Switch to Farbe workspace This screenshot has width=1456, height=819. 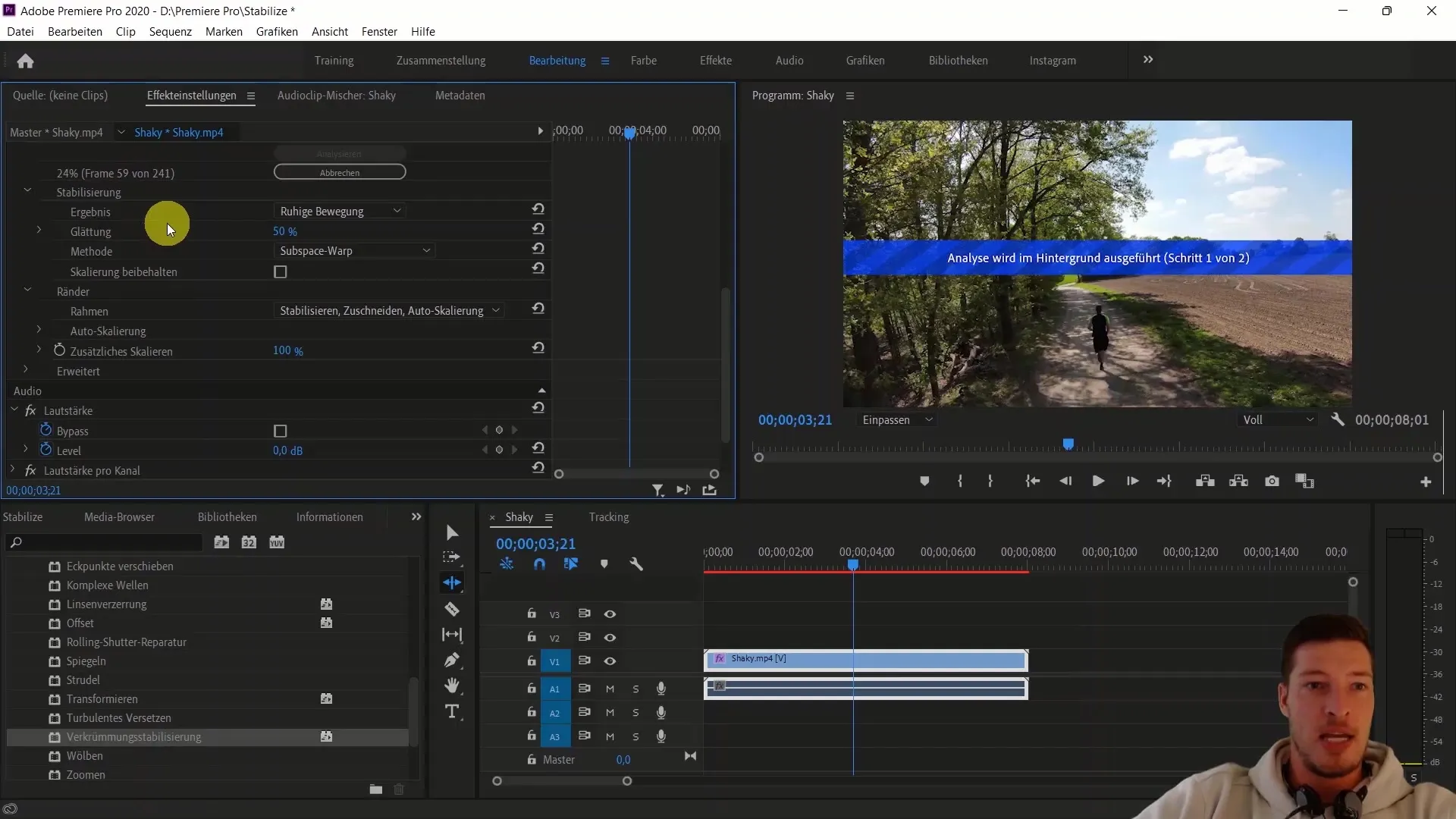click(x=644, y=61)
